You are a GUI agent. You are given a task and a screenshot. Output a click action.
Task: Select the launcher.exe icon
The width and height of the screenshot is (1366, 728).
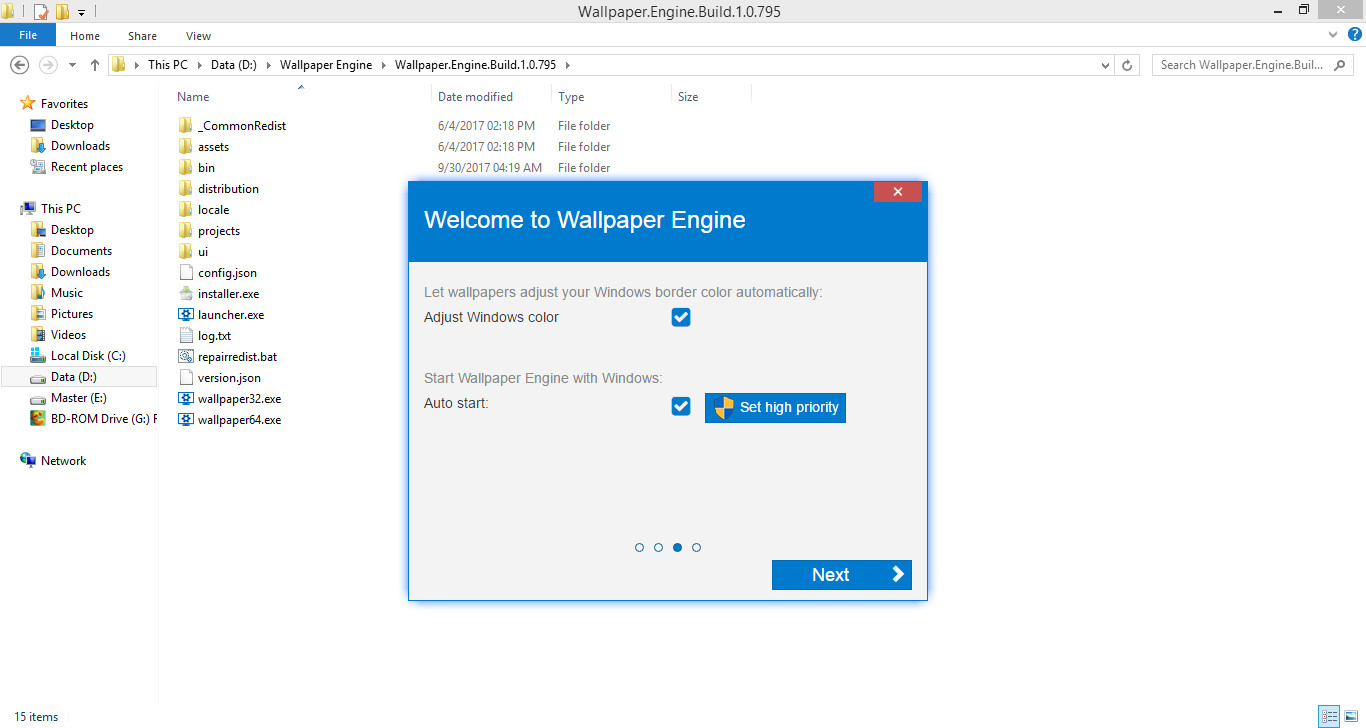click(x=185, y=315)
